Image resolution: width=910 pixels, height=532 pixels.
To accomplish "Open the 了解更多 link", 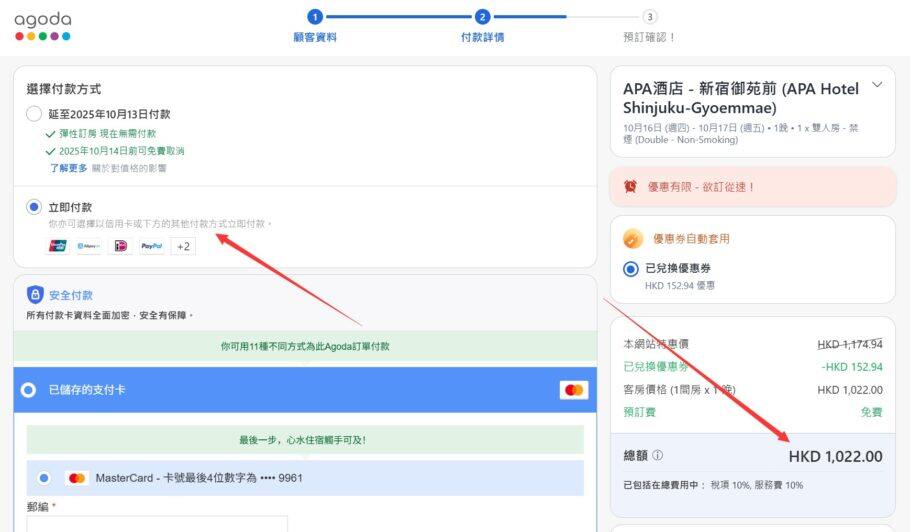I will [x=68, y=168].
